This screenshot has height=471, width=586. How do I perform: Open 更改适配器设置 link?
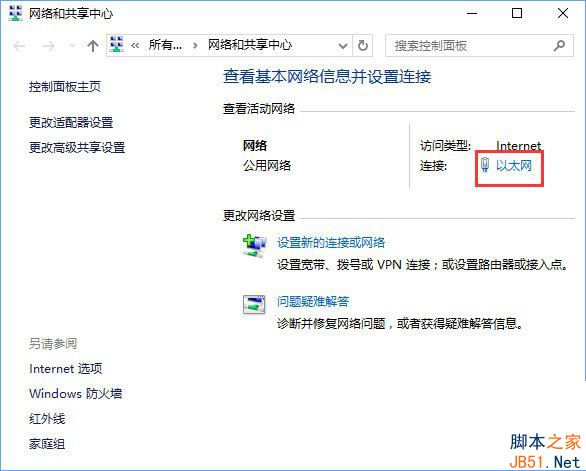[71, 122]
